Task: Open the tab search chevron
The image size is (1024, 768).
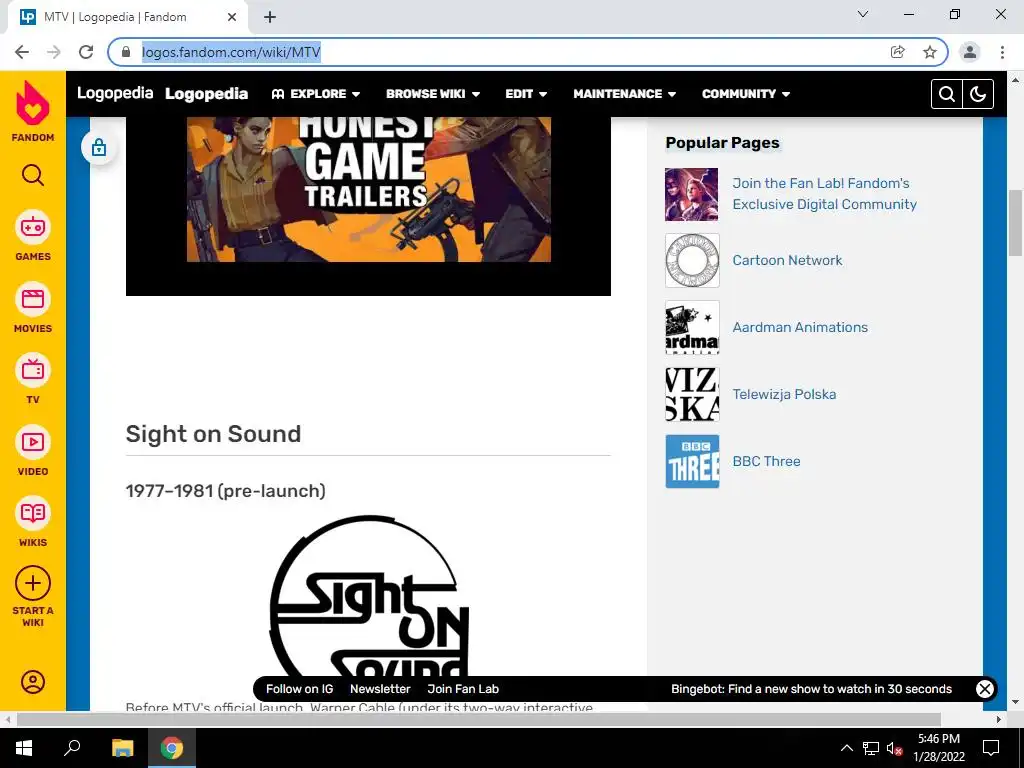Action: coord(863,14)
